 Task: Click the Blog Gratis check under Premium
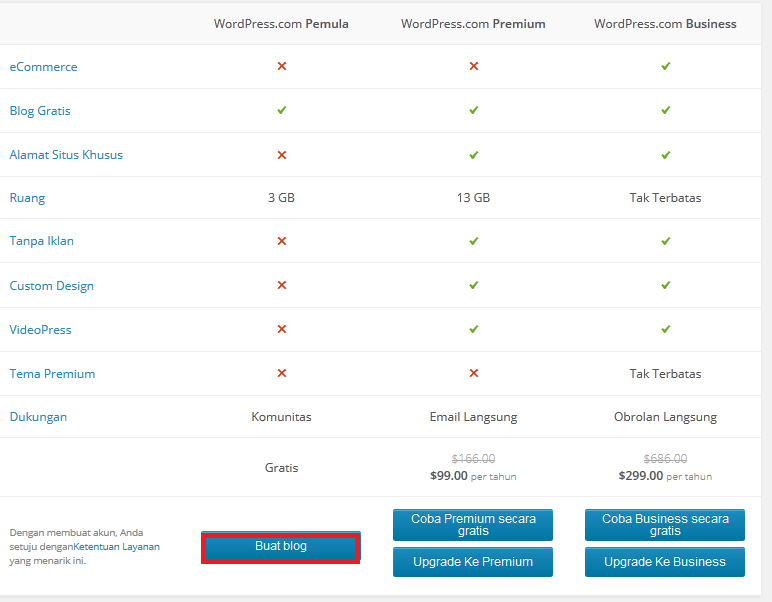[x=474, y=110]
